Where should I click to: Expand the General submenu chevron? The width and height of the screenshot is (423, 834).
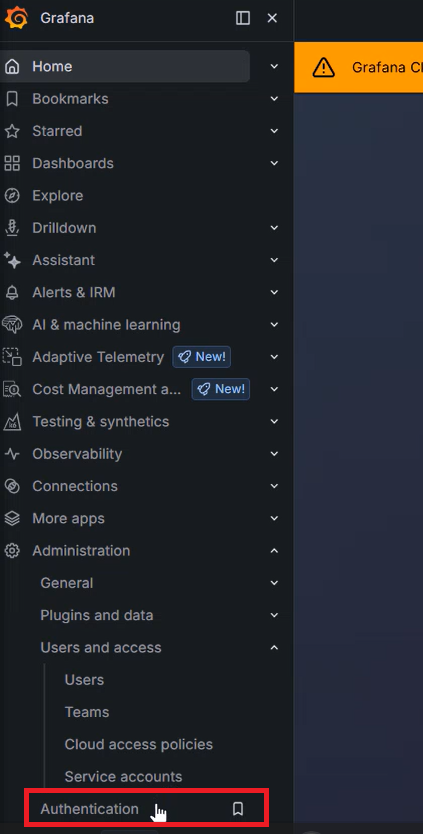point(275,583)
